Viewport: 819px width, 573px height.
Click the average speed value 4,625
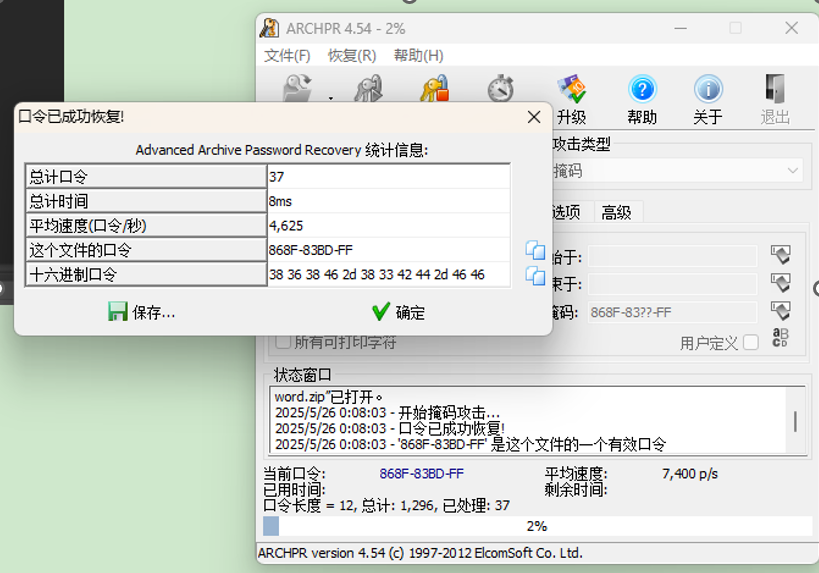(389, 226)
